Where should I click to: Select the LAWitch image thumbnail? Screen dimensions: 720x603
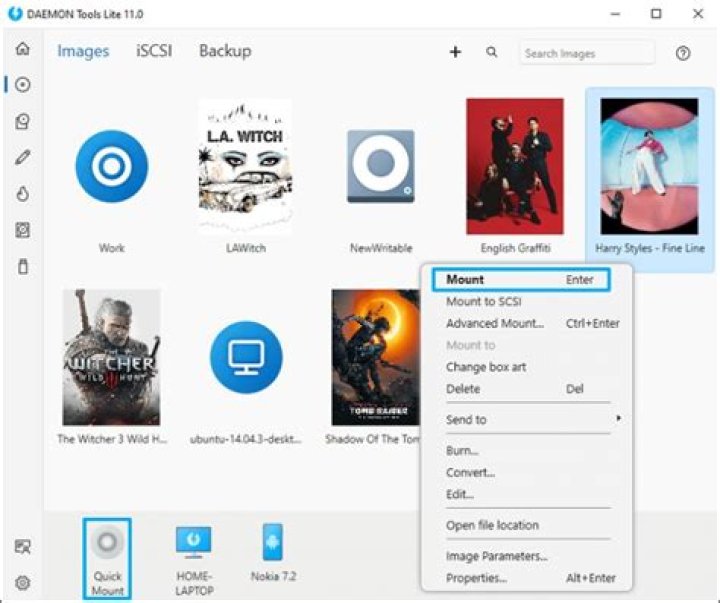tap(246, 166)
